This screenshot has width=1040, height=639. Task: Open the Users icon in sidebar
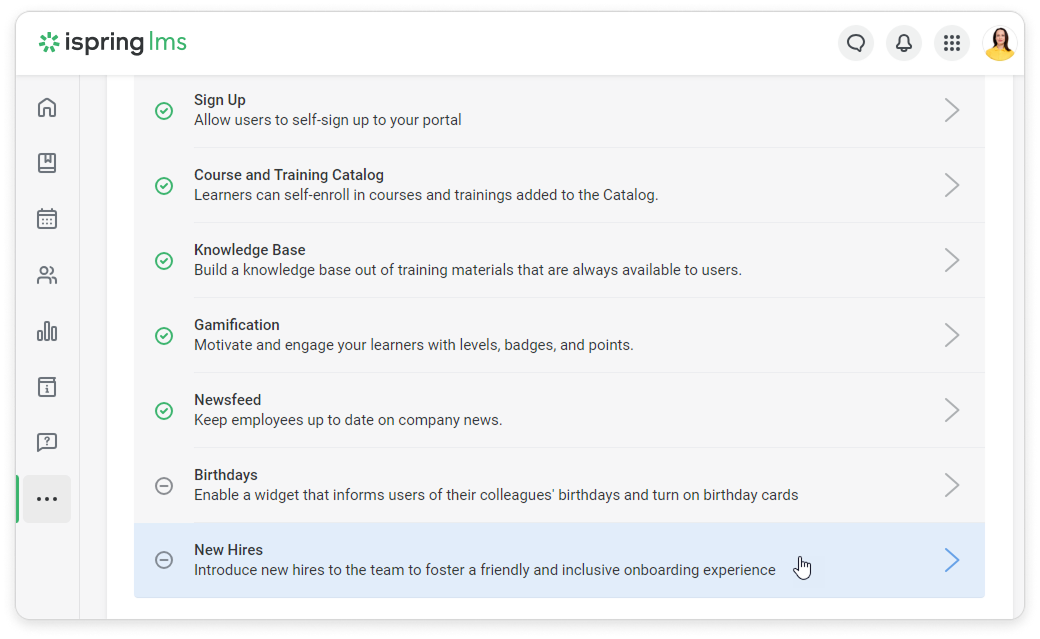47,275
